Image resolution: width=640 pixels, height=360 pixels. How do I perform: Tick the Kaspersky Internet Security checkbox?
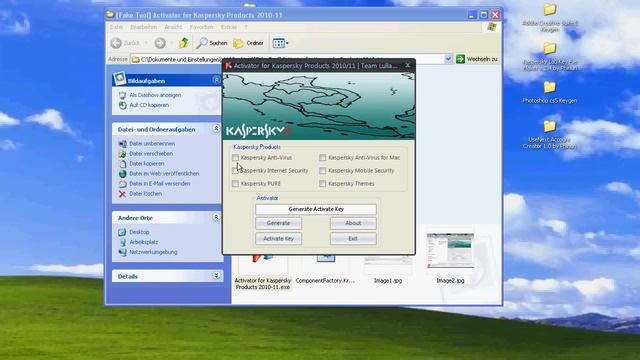[236, 171]
